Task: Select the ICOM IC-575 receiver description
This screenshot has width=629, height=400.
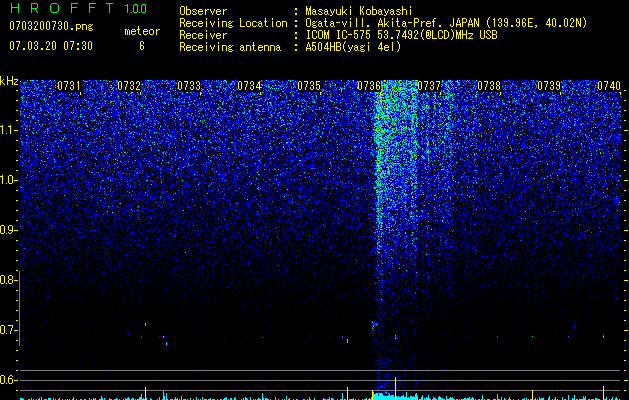Action: pos(401,35)
